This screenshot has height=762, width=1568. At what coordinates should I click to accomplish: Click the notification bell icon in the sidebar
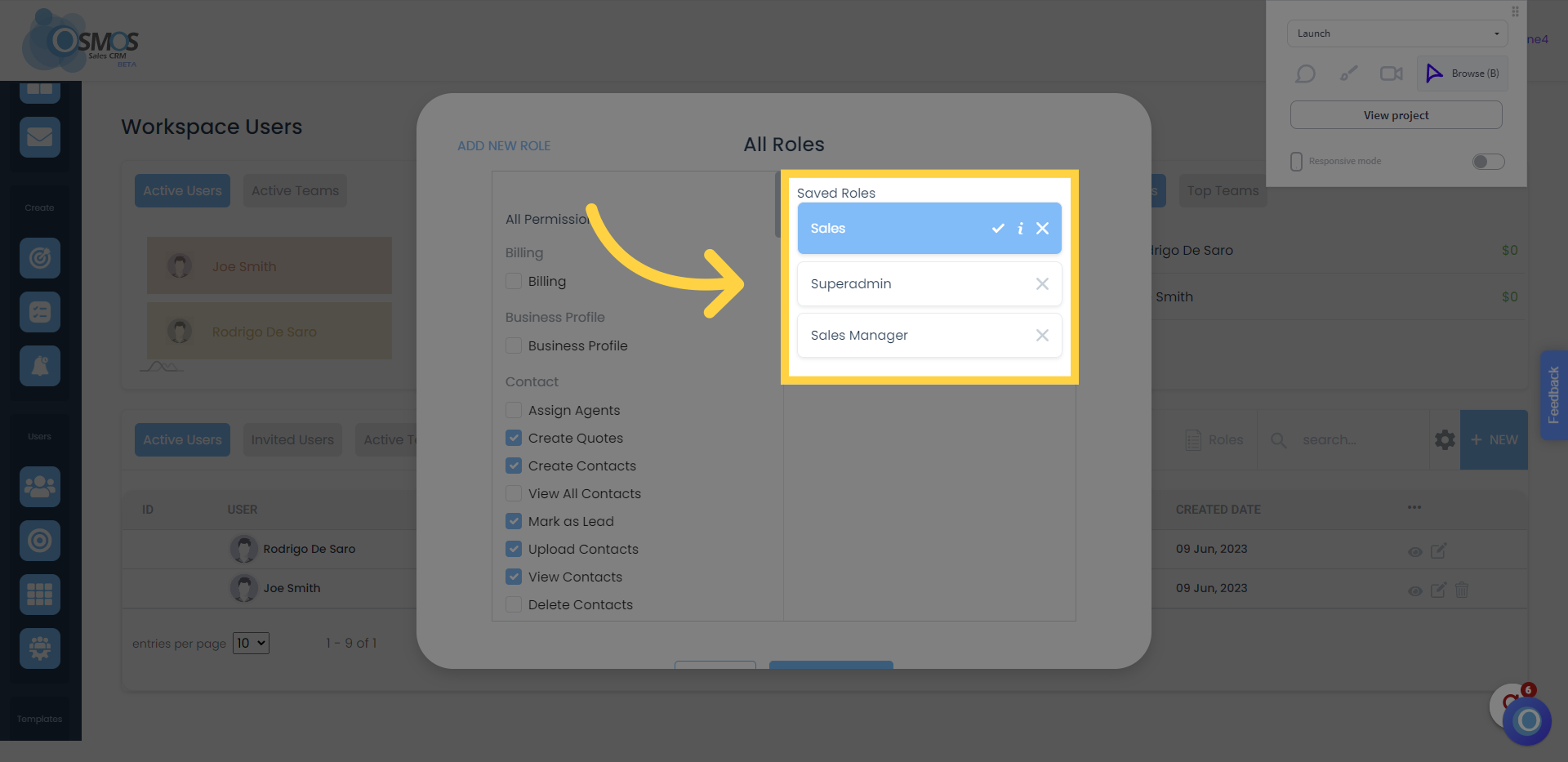(40, 366)
